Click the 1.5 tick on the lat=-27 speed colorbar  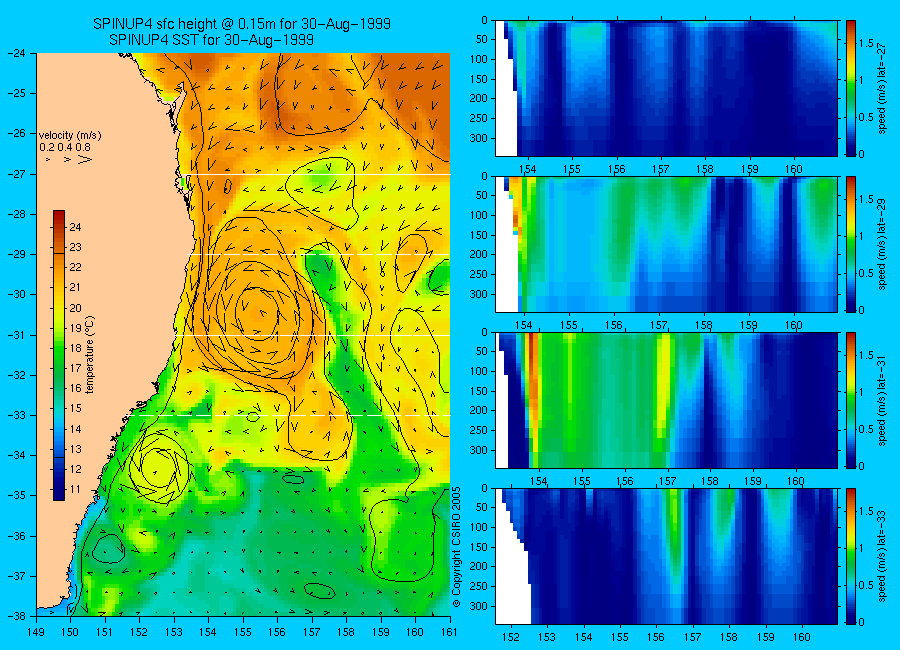tap(867, 44)
